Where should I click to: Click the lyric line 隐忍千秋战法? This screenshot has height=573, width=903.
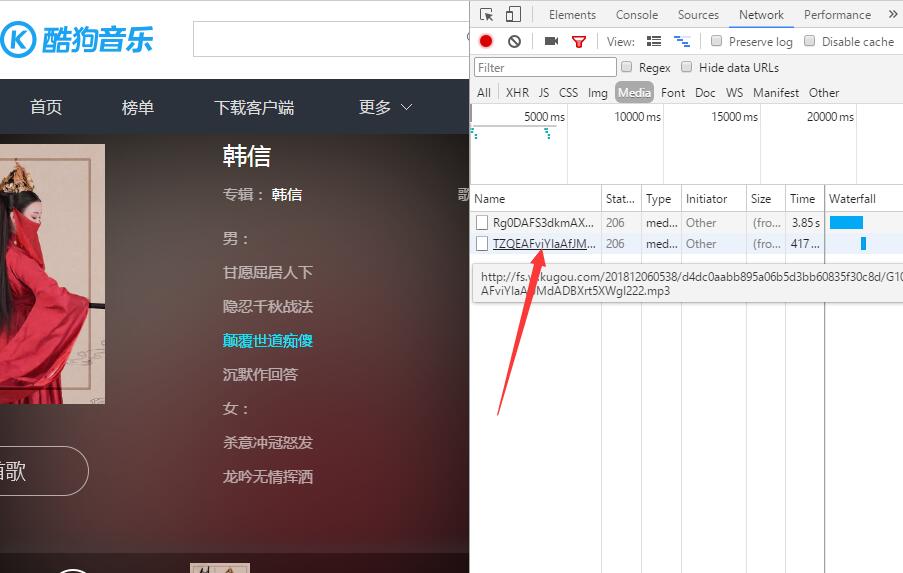point(268,306)
